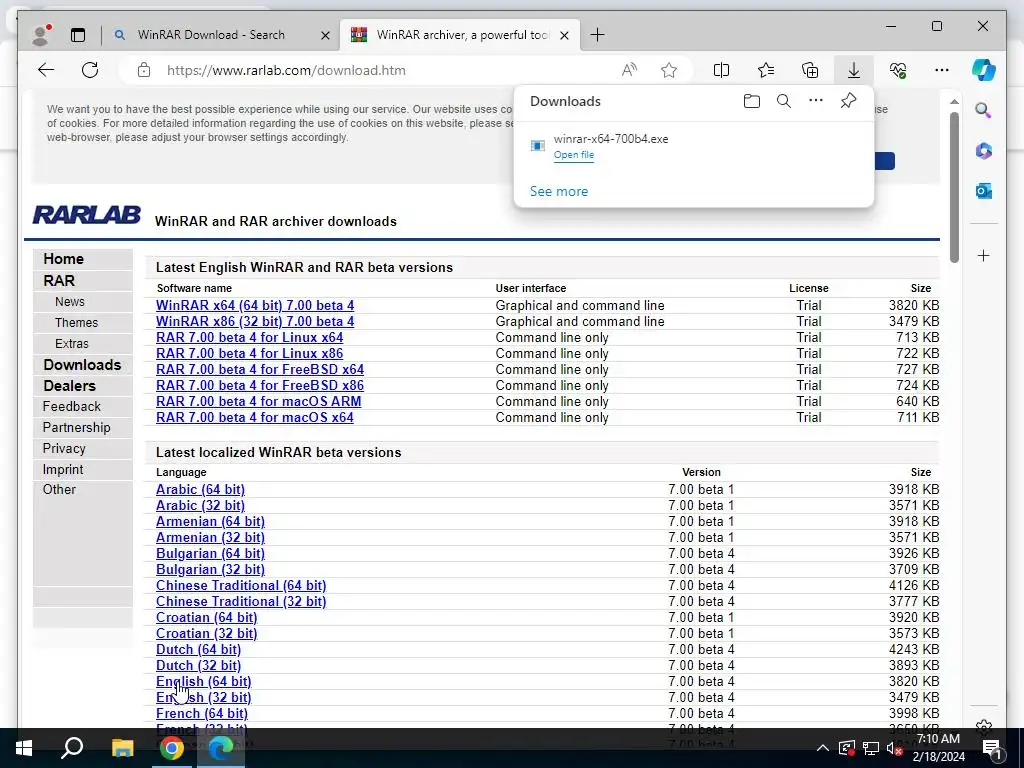Viewport: 1024px width, 768px height.
Task: Open News in site navigation
Action: coord(69,302)
